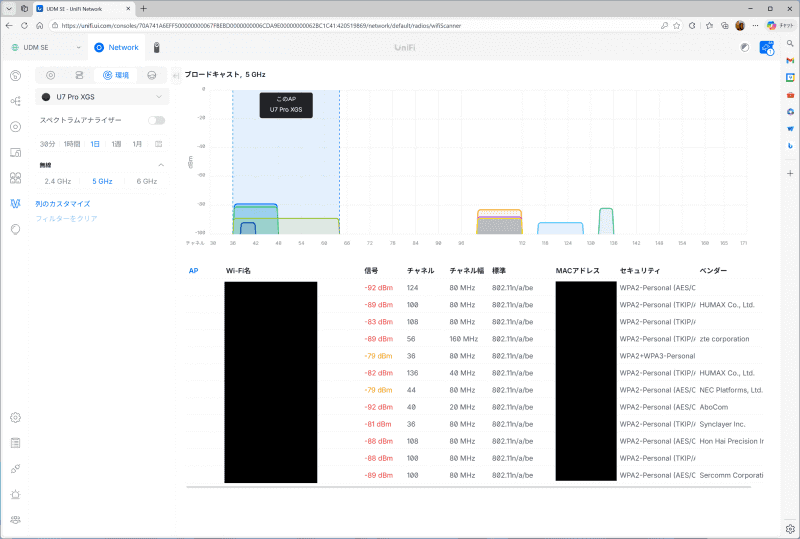Select the fourth speed-test view tab

[152, 75]
